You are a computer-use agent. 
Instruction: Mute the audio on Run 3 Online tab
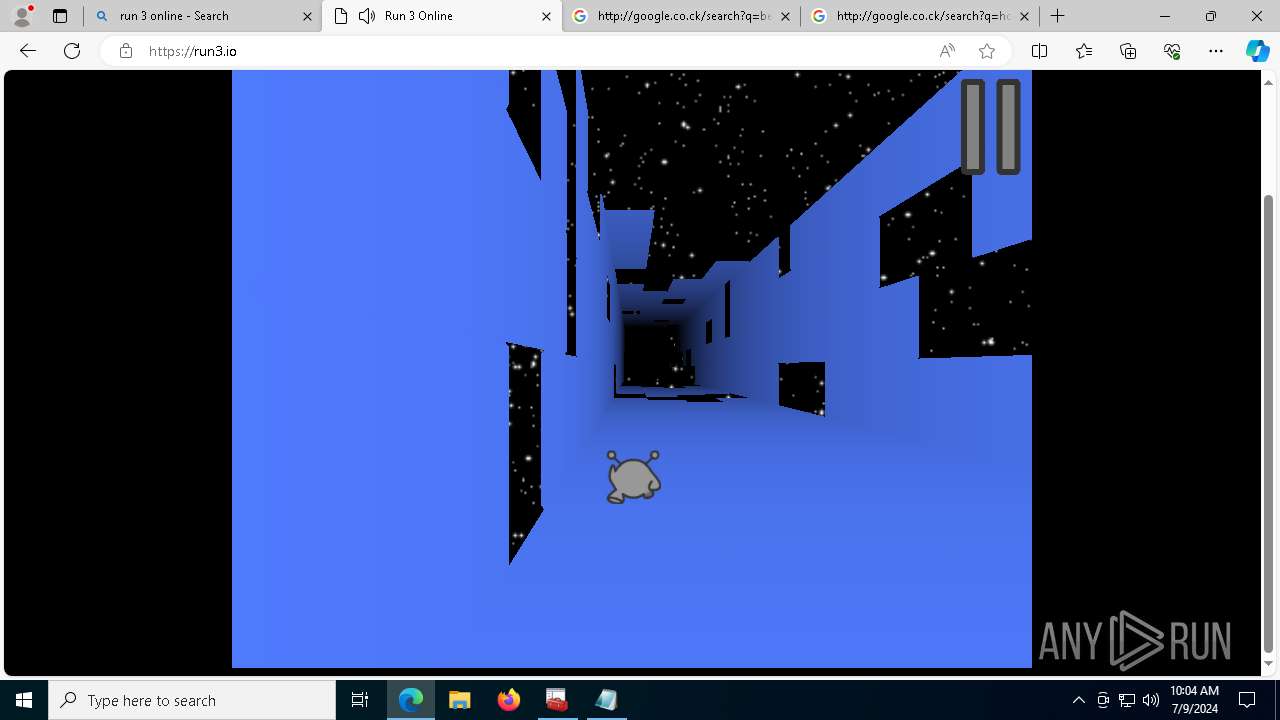coord(367,16)
